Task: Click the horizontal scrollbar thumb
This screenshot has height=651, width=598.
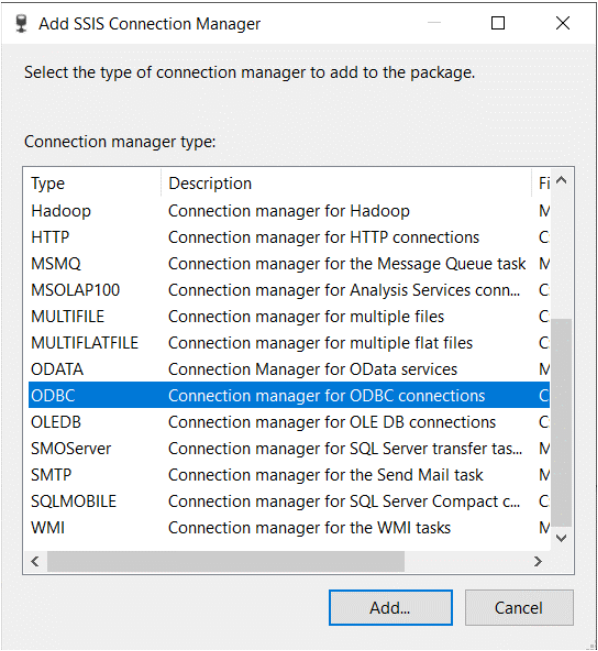Action: click(x=226, y=561)
